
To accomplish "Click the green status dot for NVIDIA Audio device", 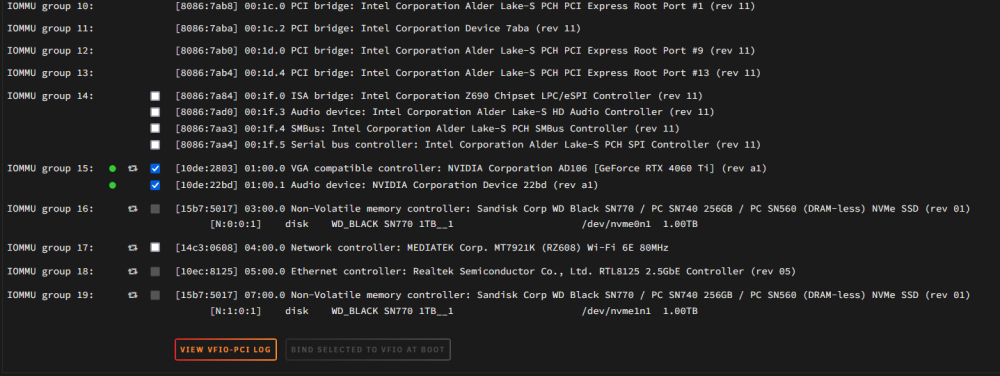I will [113, 185].
